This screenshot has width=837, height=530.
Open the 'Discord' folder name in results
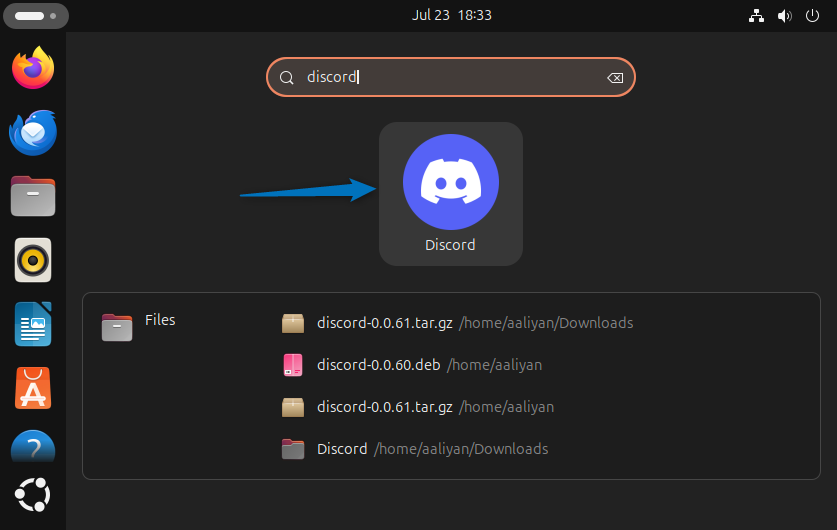(x=342, y=449)
